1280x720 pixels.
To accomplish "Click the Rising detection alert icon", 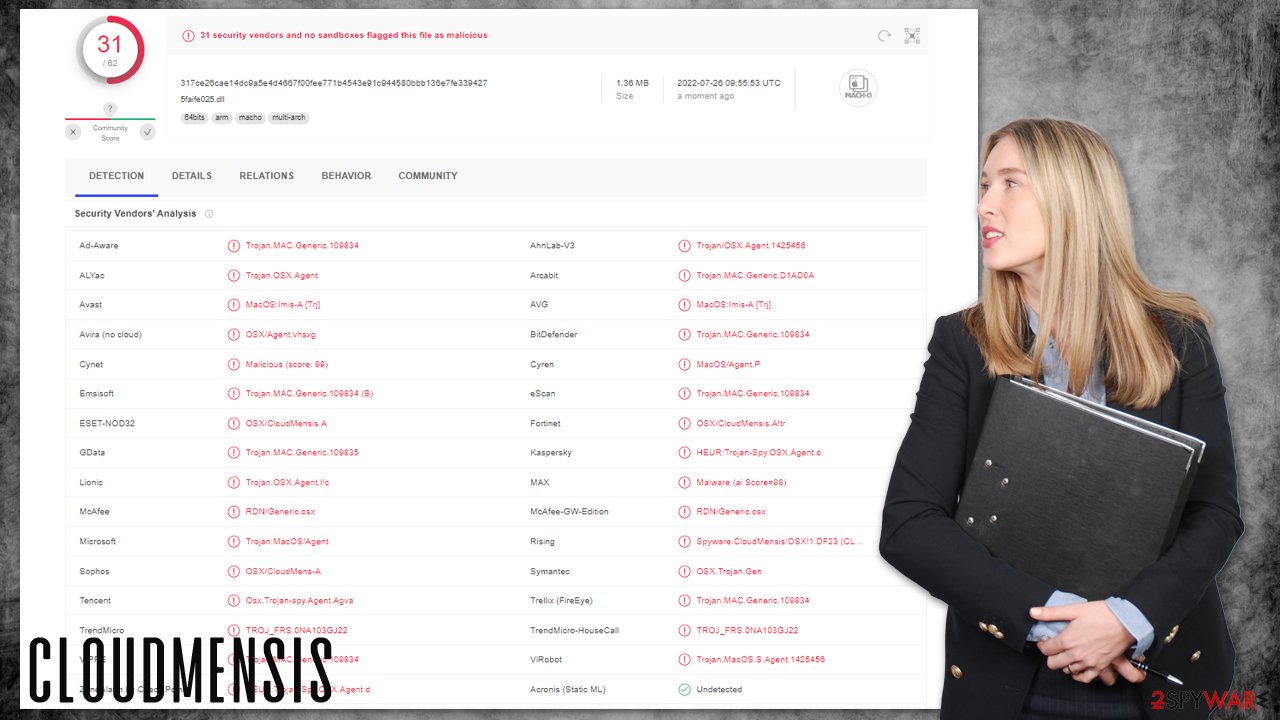I will tap(685, 542).
